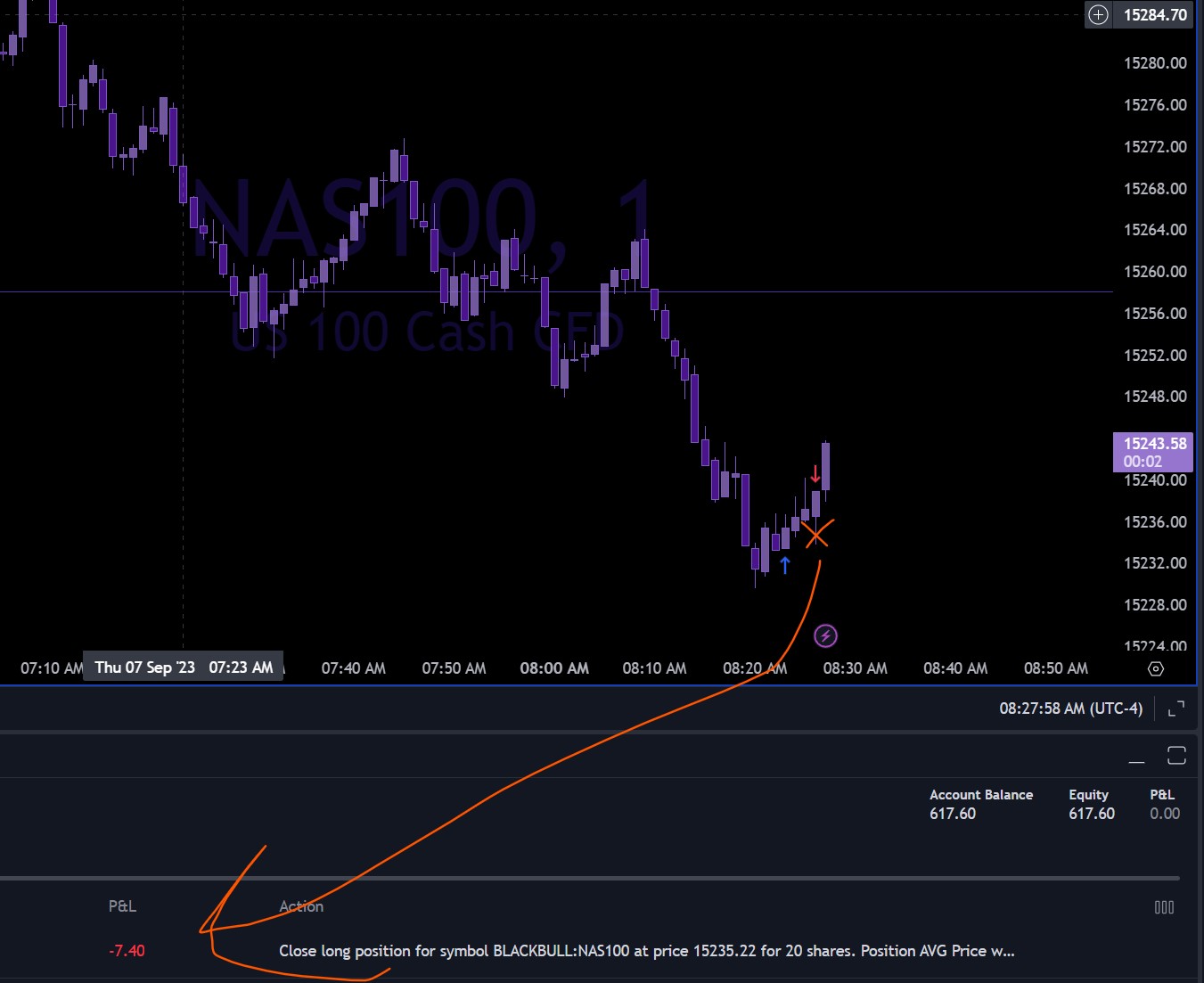
Task: Click the 15280.00 price axis label
Action: tap(1155, 63)
